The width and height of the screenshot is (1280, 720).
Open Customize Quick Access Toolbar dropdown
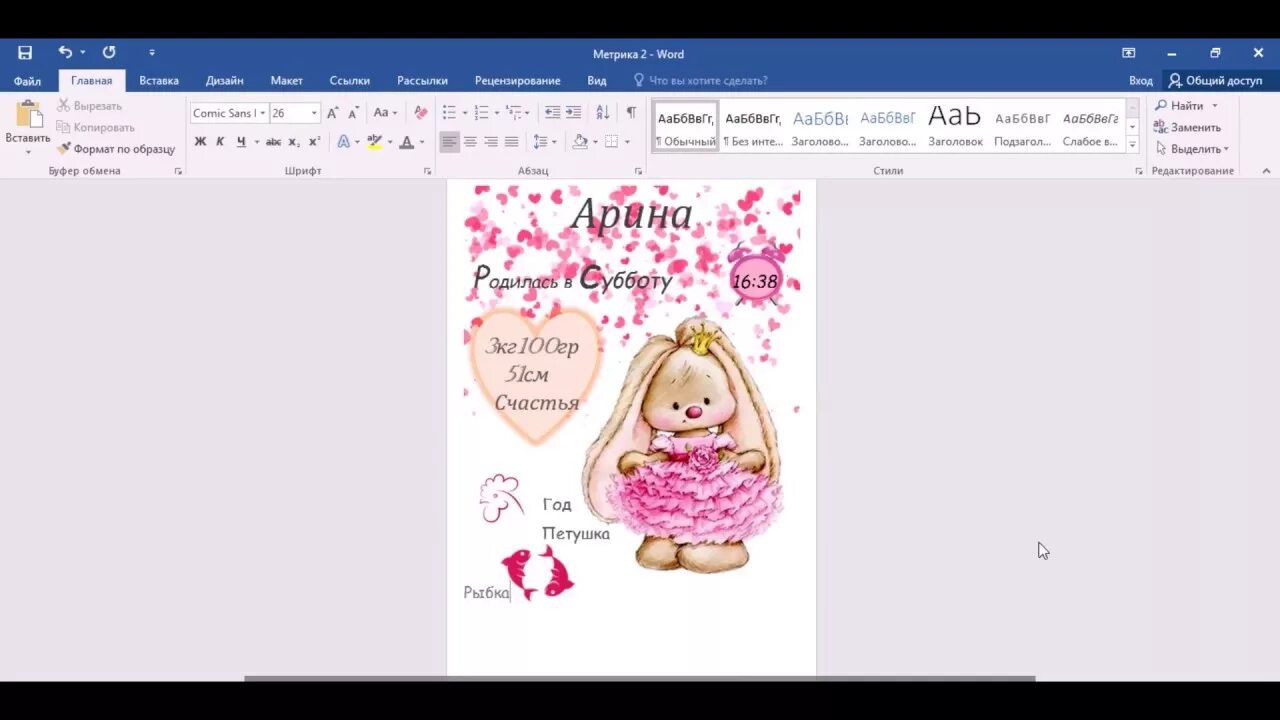click(x=152, y=53)
